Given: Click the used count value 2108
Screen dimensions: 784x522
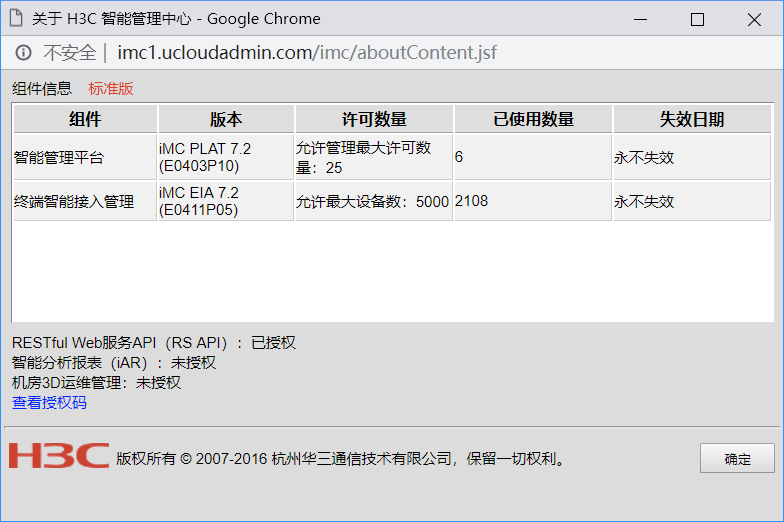Looking at the screenshot, I should (x=472, y=201).
